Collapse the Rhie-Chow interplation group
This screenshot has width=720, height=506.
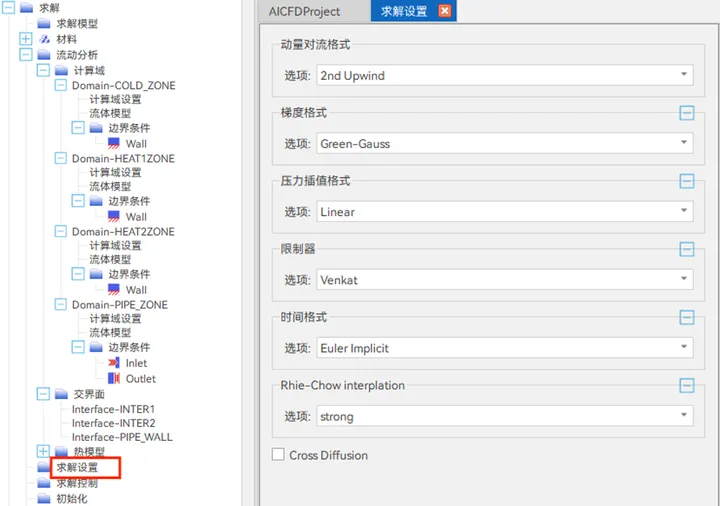686,386
